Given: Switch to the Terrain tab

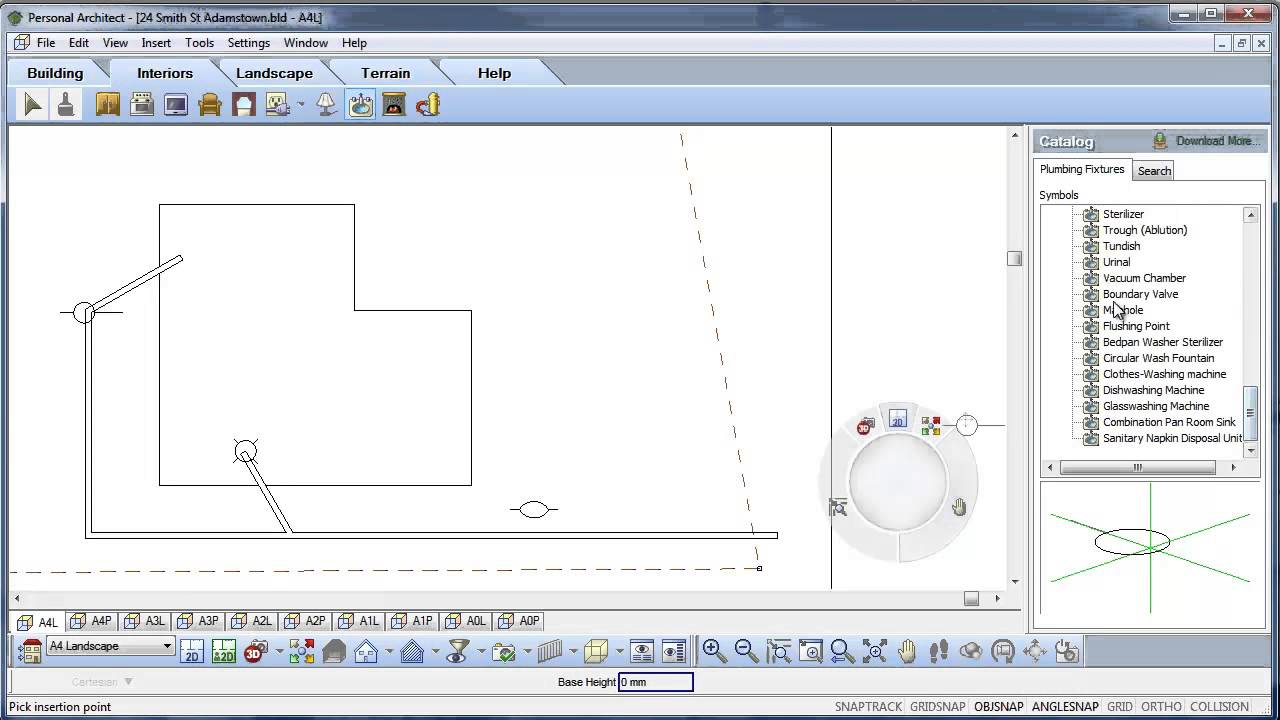Looking at the screenshot, I should pyautogui.click(x=386, y=73).
